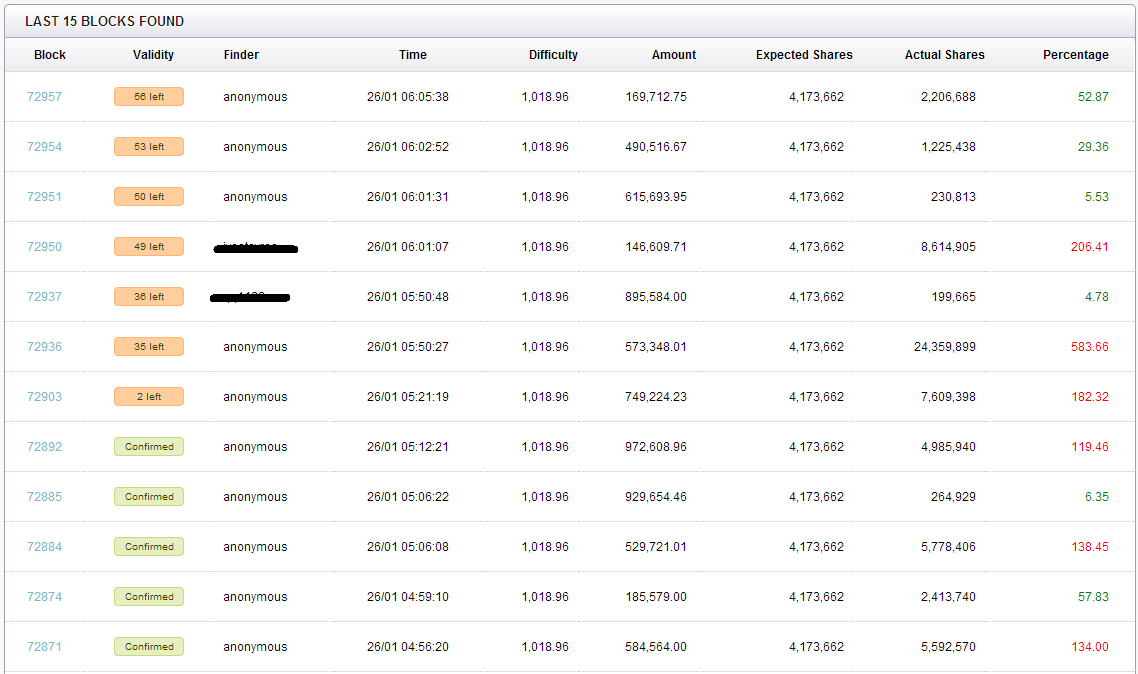Select percentage value 119.46
1138x674 pixels.
1089,447
